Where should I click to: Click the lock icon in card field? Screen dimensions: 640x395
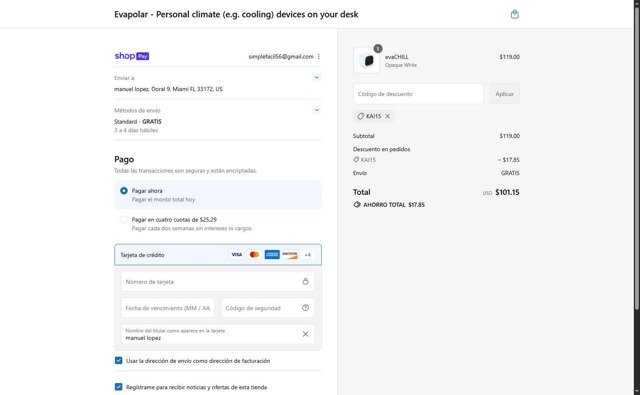pyautogui.click(x=305, y=282)
